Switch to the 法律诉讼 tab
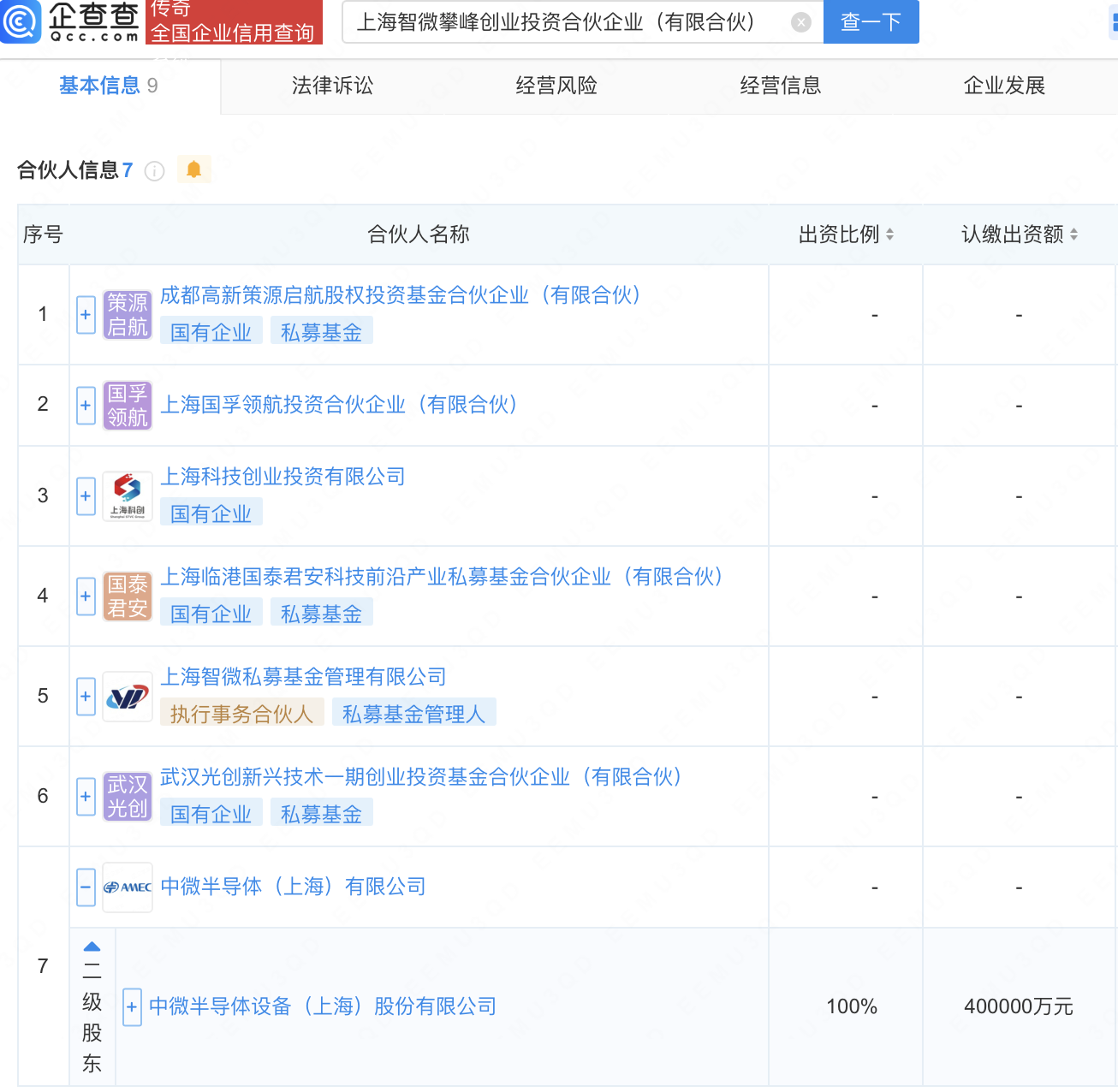This screenshot has width=1118, height=1092. [x=332, y=86]
